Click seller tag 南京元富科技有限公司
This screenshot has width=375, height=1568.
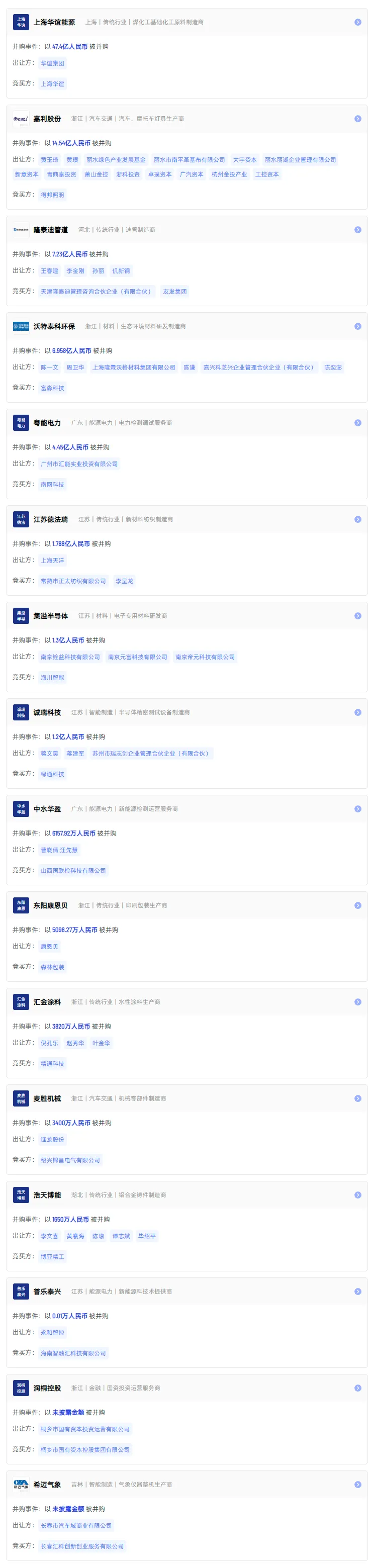click(x=138, y=657)
